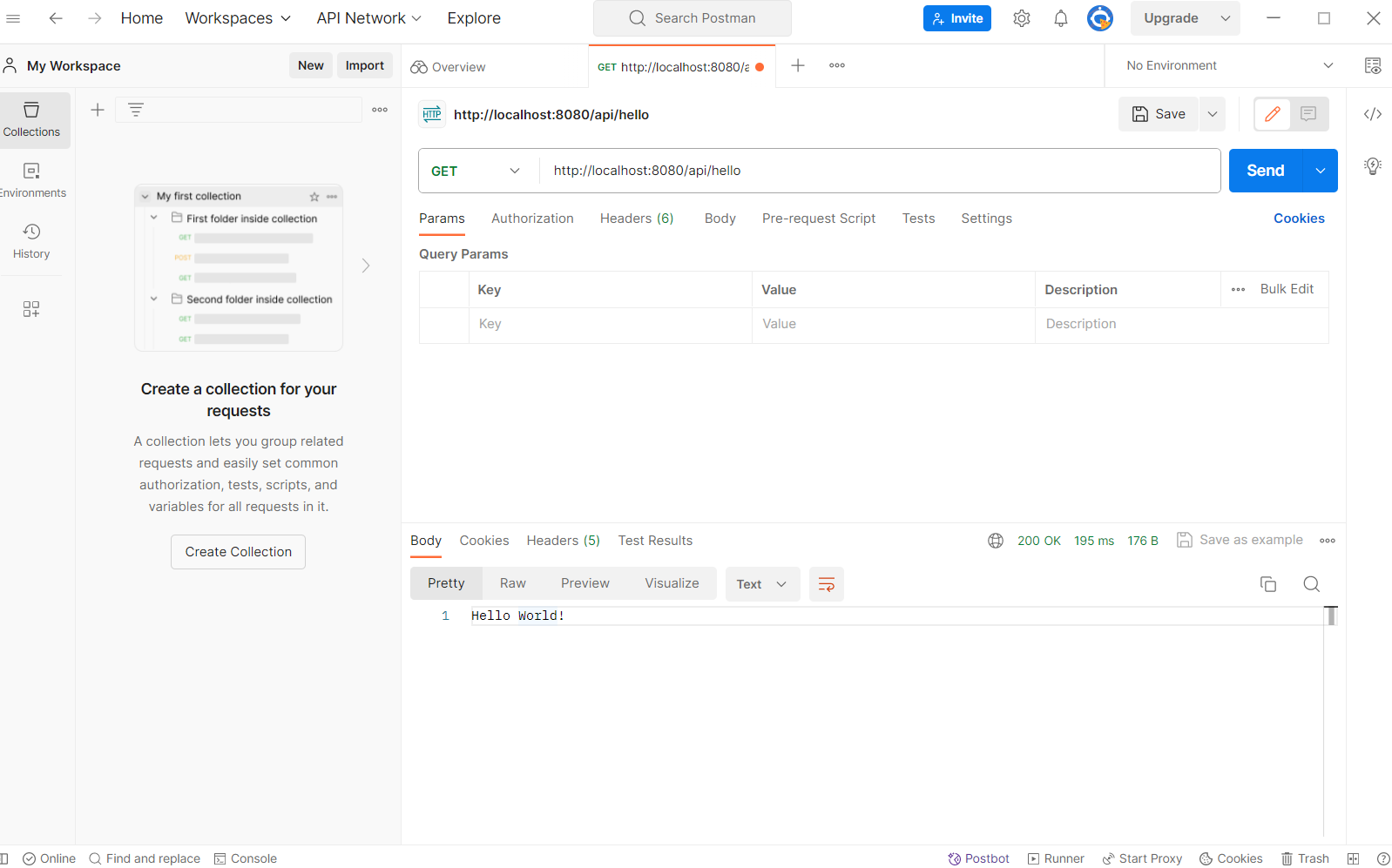Viewport: 1392px width, 868px height.
Task: Open the History sidebar panel
Action: click(x=32, y=241)
